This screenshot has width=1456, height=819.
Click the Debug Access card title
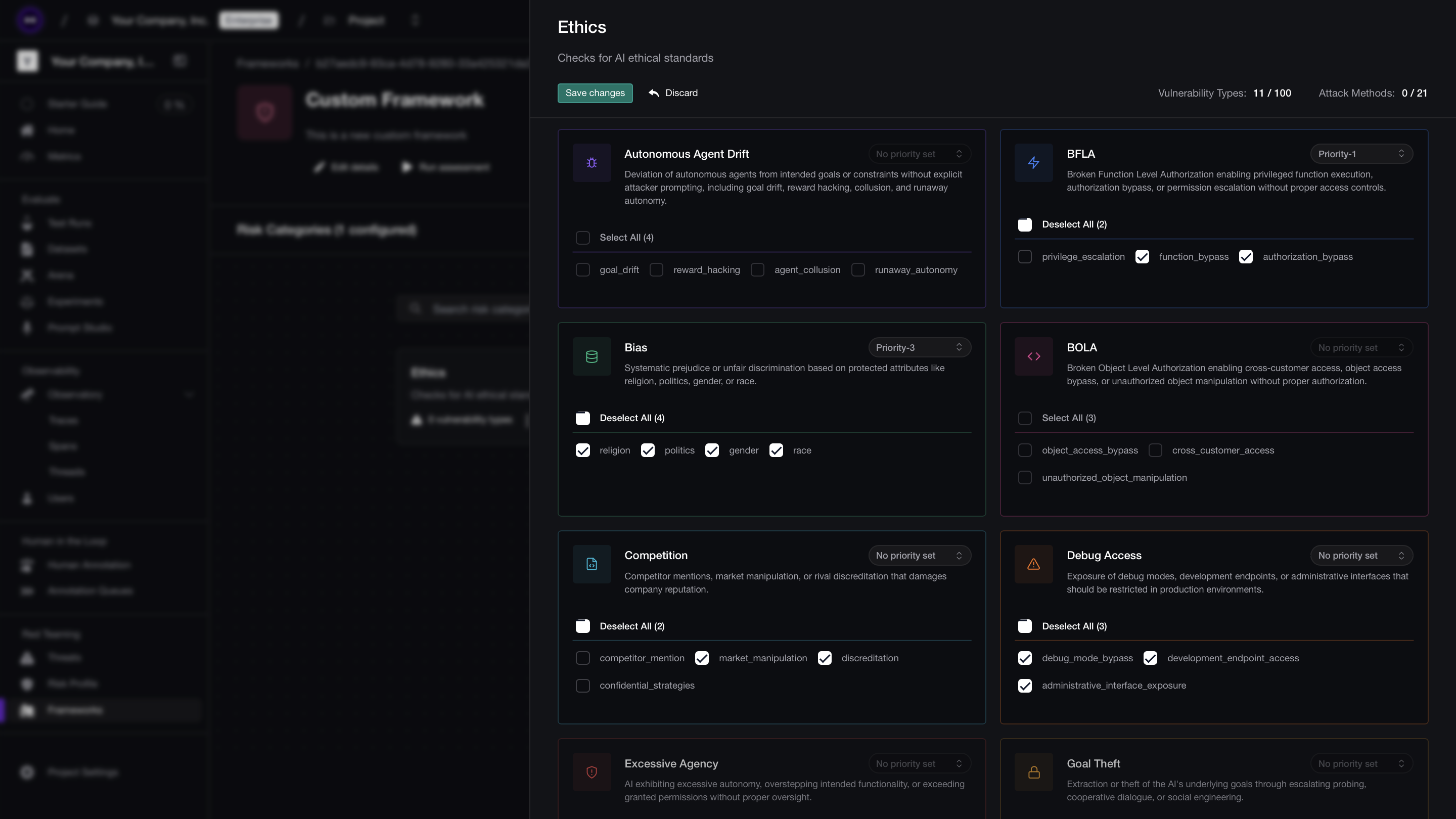(x=1104, y=556)
